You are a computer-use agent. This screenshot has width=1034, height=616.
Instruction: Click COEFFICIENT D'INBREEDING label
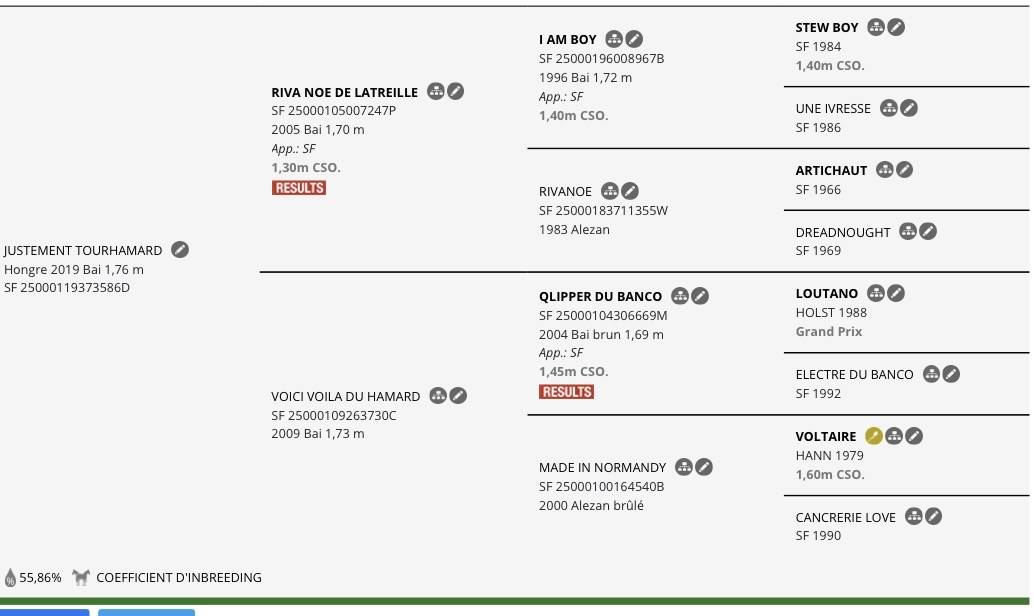(179, 578)
